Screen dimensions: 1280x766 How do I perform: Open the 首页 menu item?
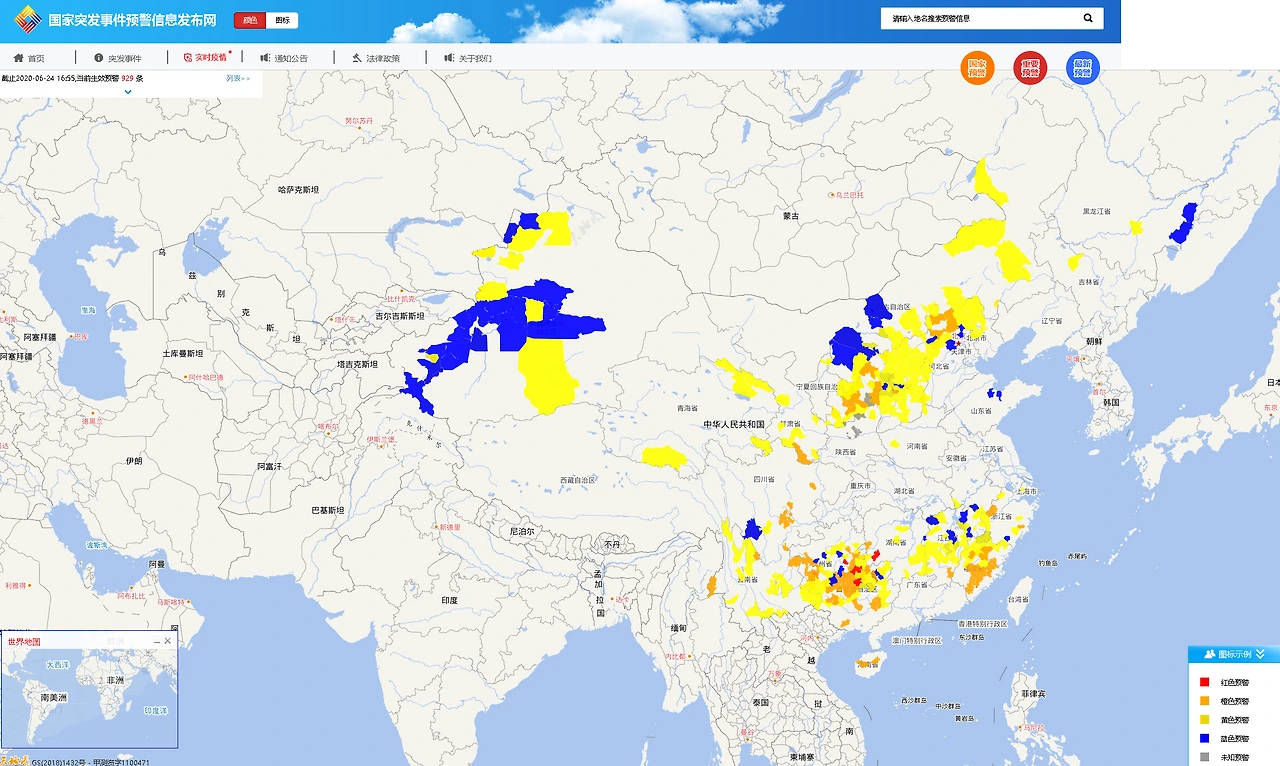tap(36, 58)
